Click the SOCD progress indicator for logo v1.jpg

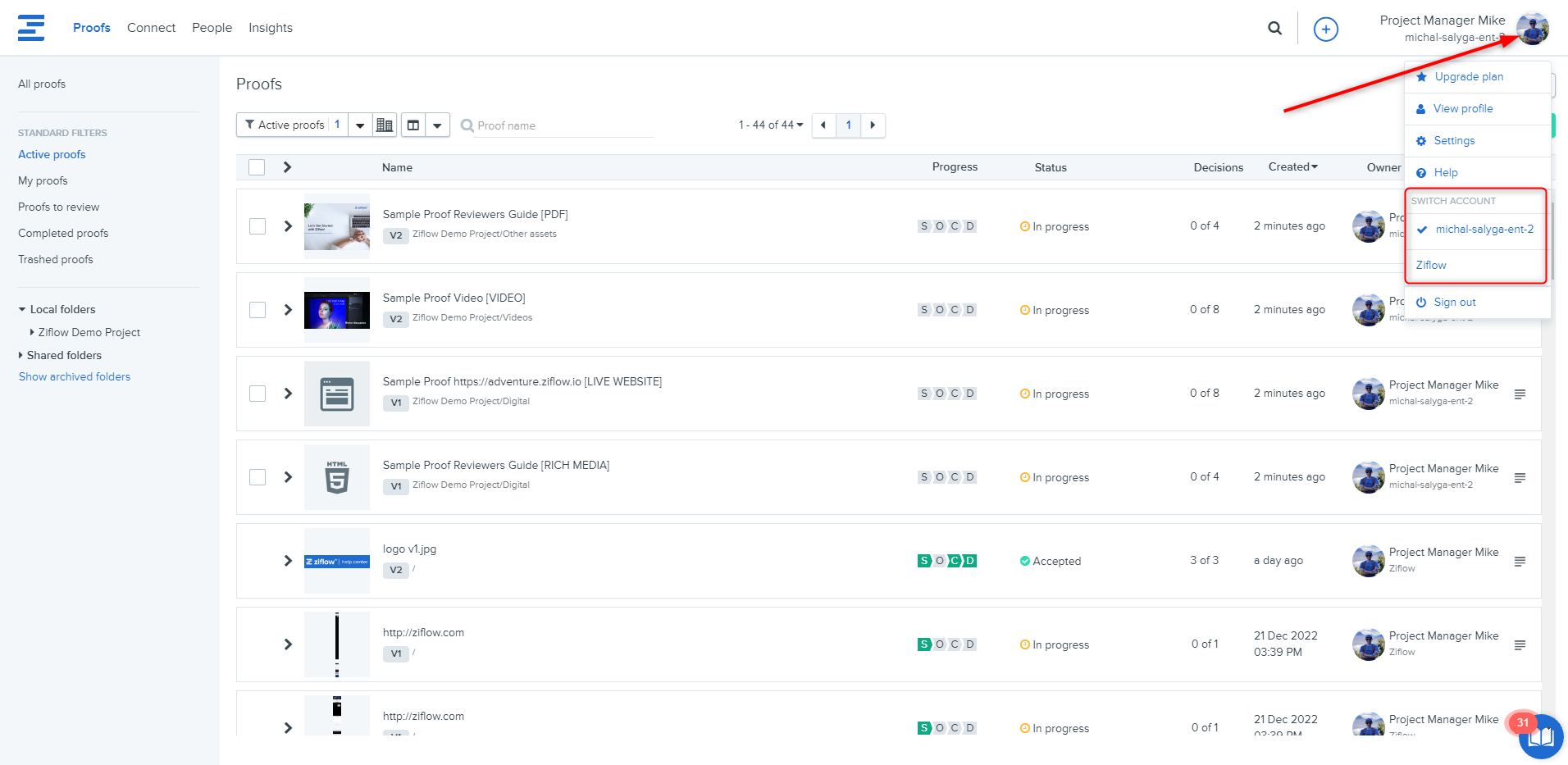(x=946, y=561)
